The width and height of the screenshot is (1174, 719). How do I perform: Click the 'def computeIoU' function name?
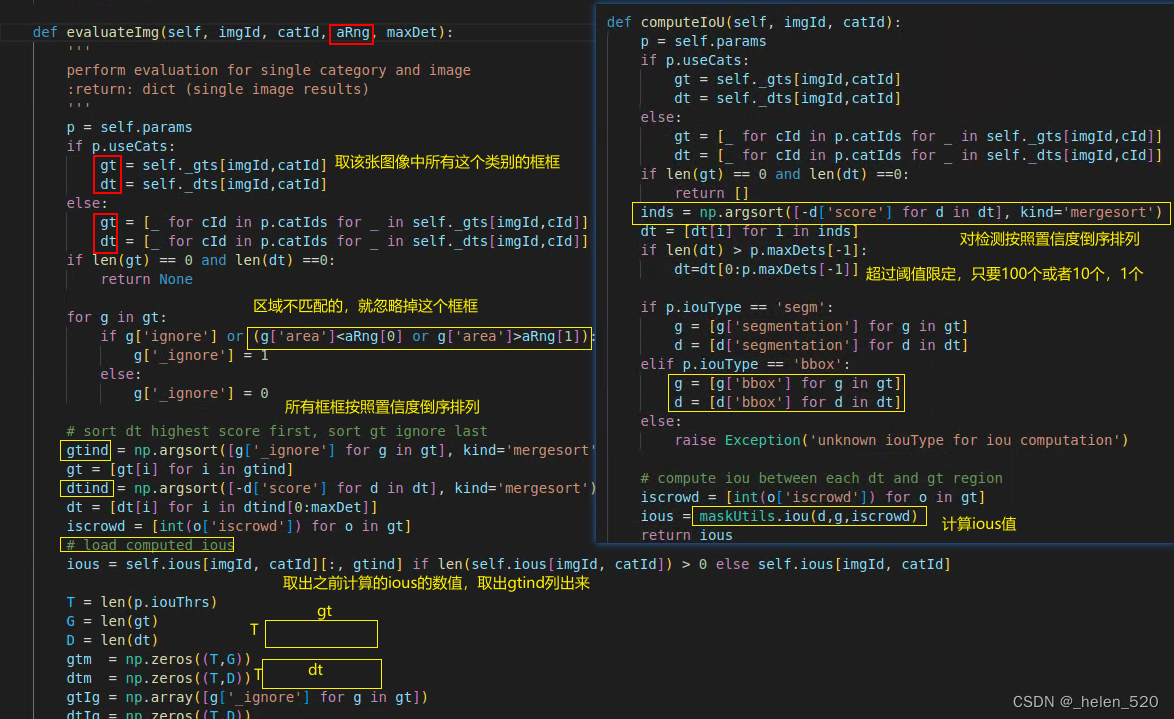(x=683, y=22)
